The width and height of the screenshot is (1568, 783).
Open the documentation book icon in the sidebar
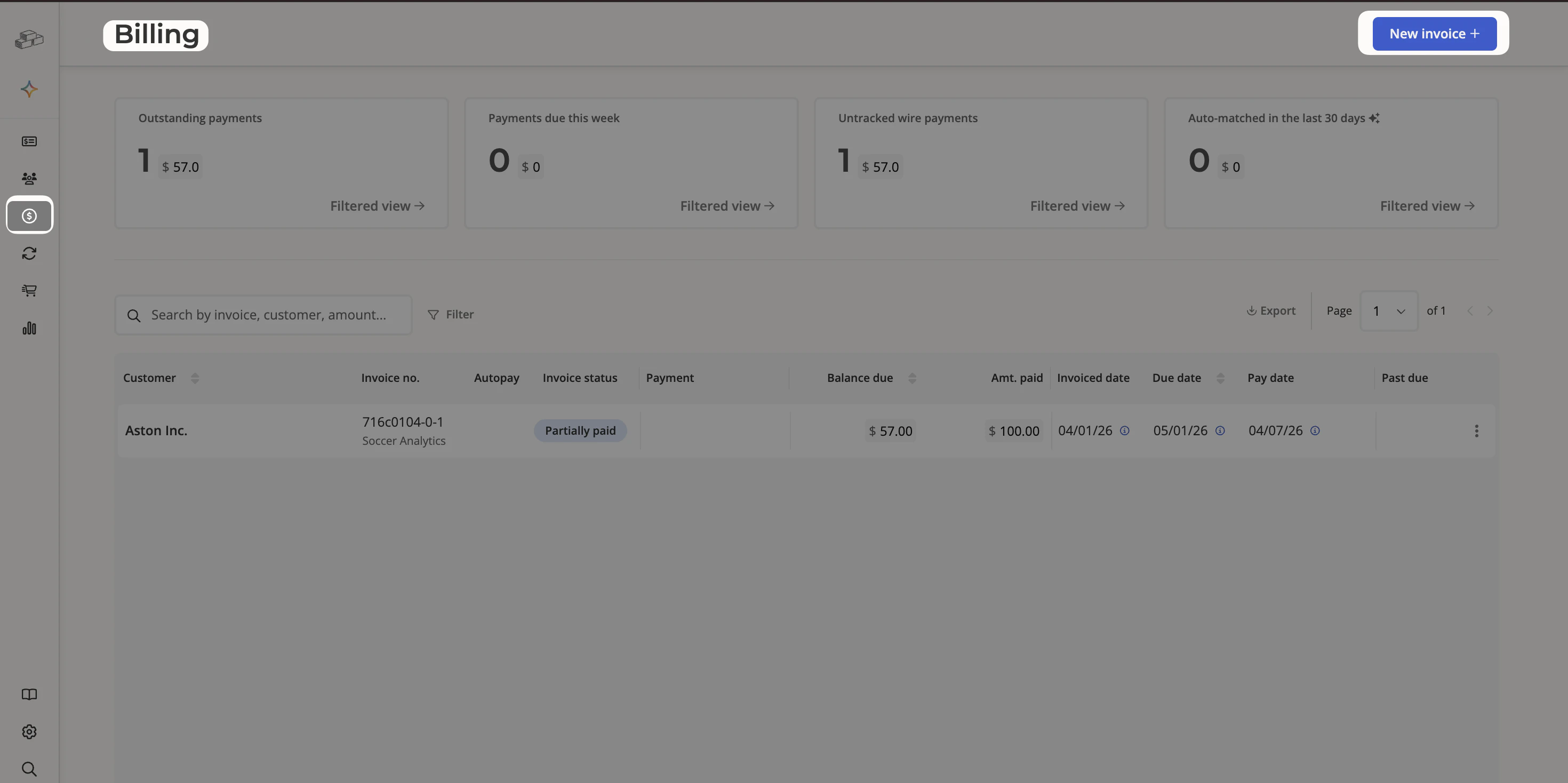pos(29,694)
